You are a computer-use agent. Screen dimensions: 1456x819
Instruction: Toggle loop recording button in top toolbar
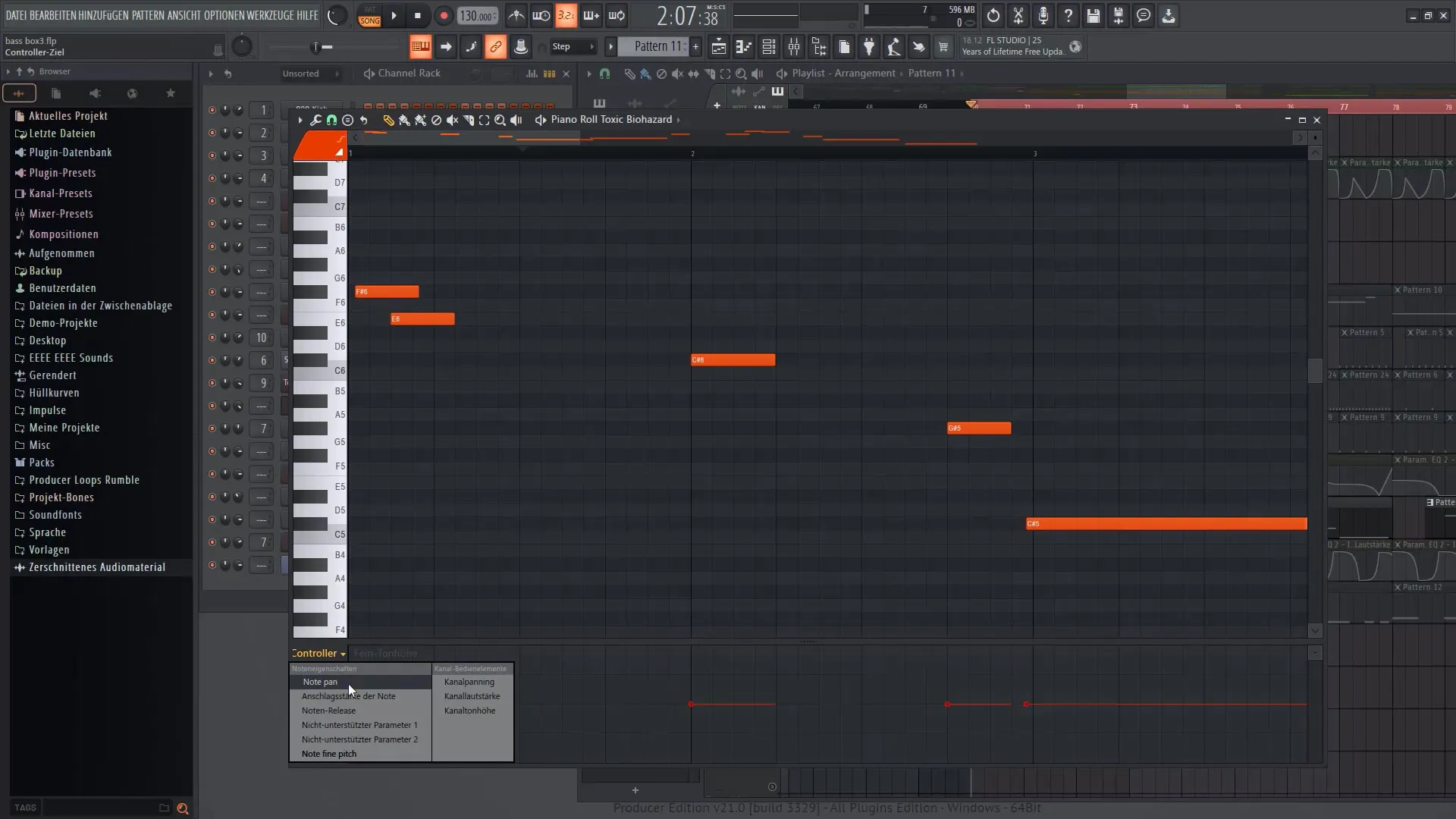[x=617, y=15]
